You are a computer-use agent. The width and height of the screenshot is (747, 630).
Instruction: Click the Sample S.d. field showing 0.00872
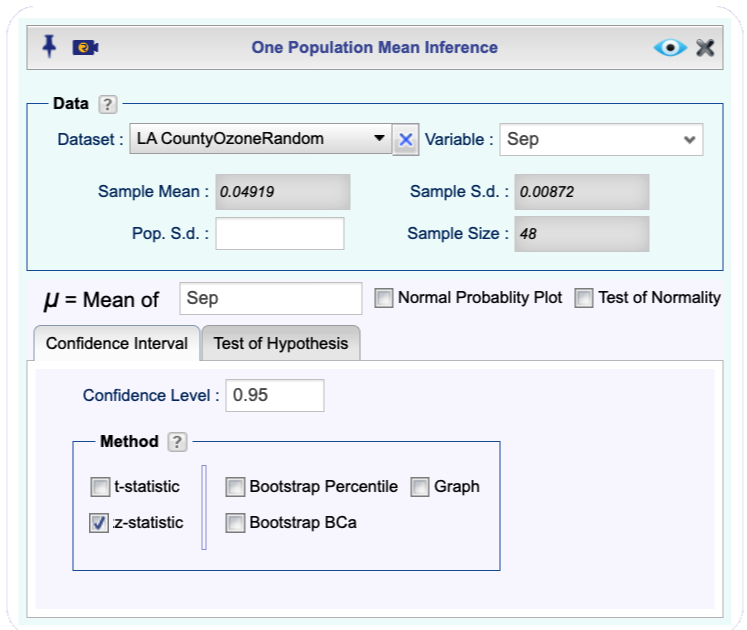point(581,192)
